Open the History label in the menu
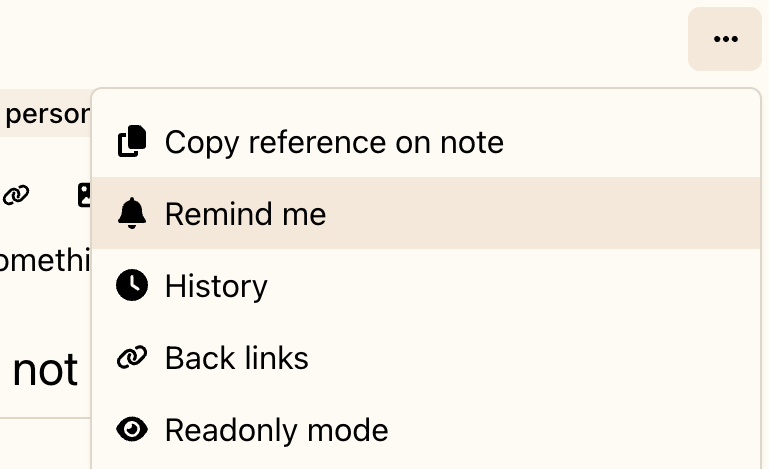Image resolution: width=769 pixels, height=469 pixels. click(x=216, y=286)
